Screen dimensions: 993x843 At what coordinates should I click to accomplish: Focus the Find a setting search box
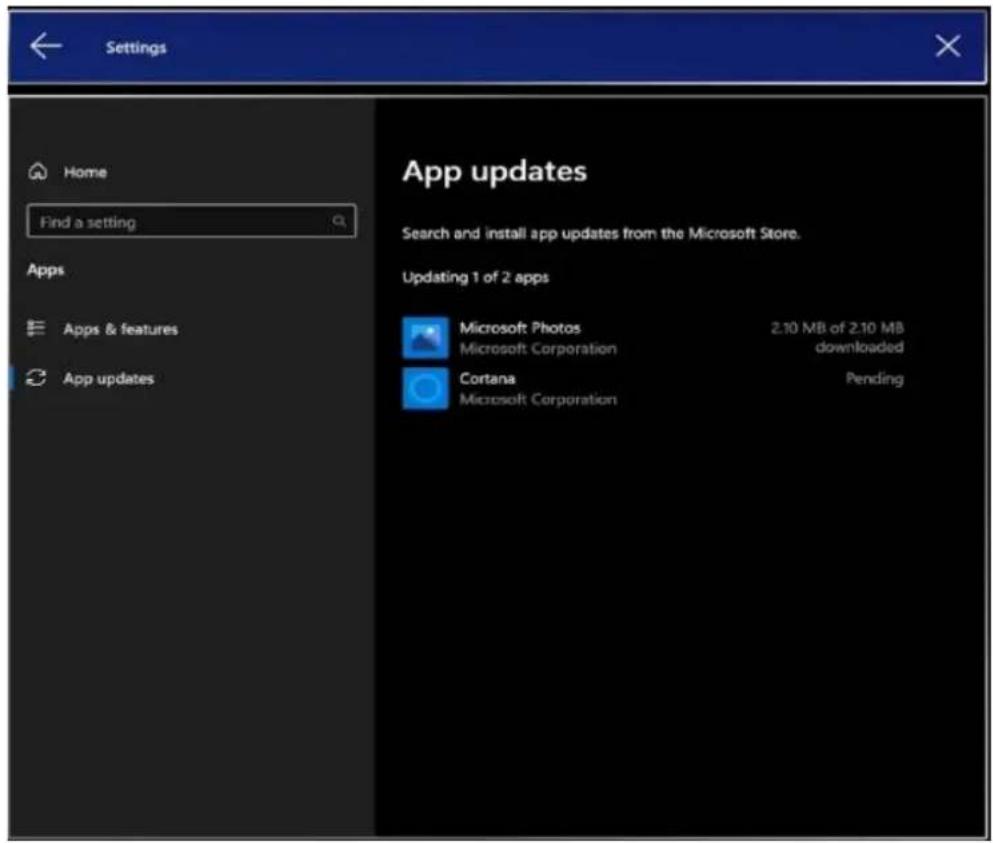coord(191,221)
